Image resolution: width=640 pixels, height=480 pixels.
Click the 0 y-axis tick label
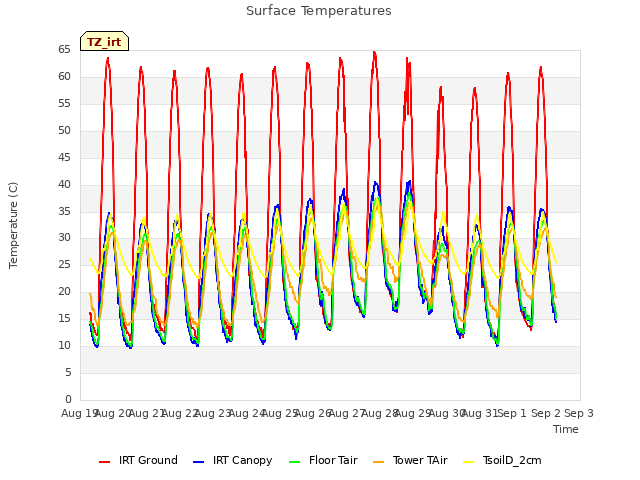68,399
